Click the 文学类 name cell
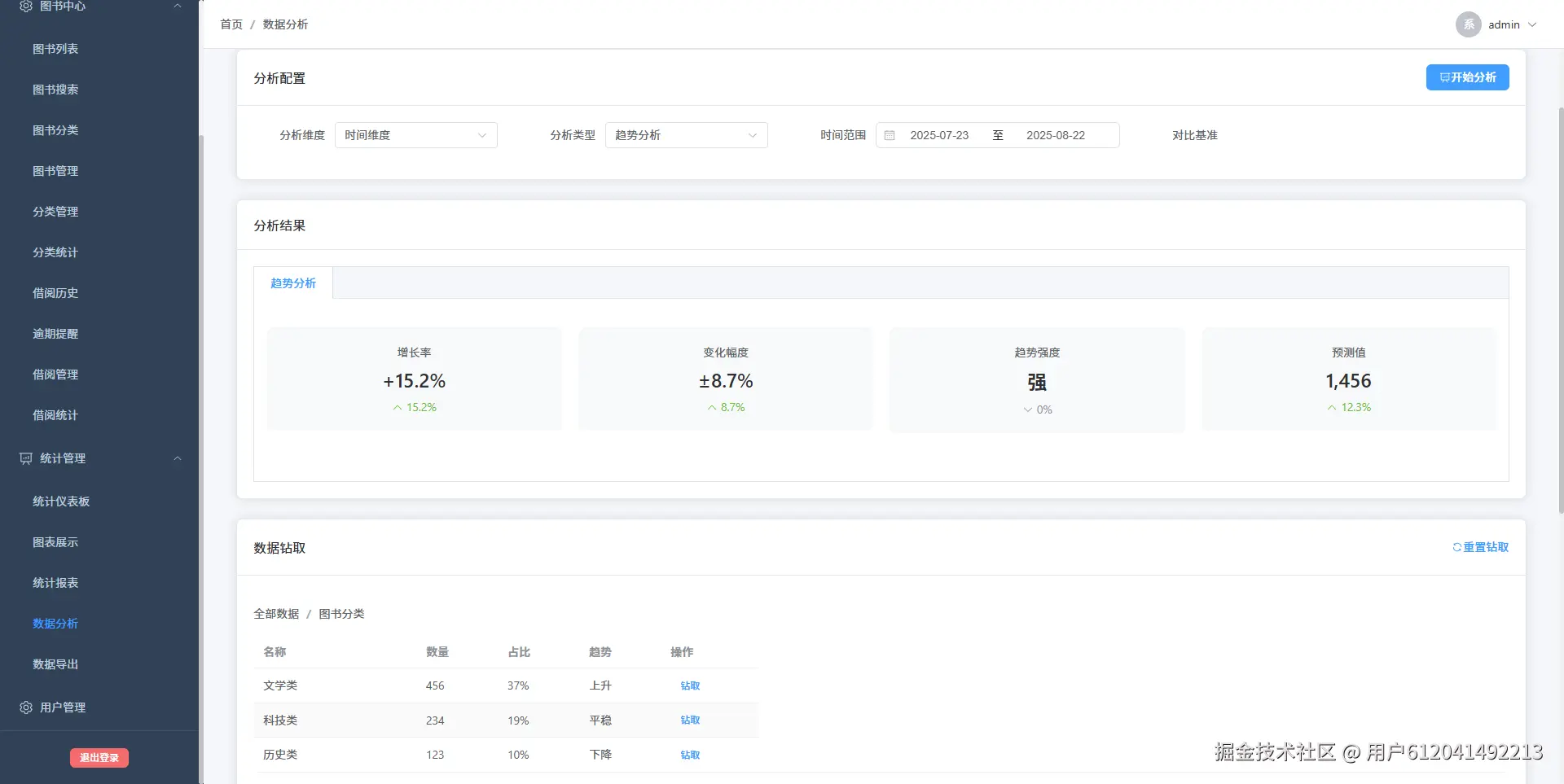Screen dimensions: 1564x784 280,685
